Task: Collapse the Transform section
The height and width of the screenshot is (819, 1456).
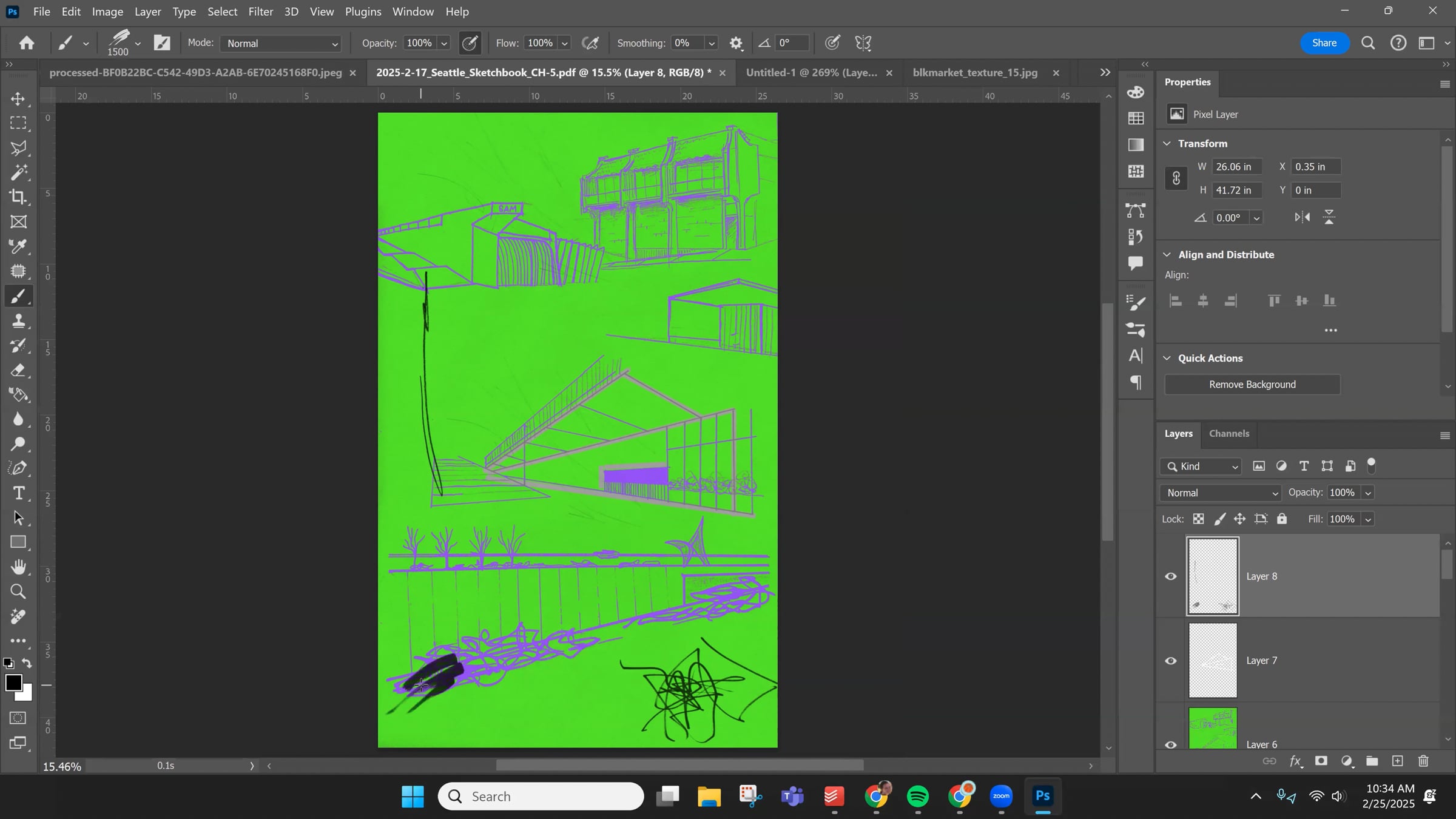Action: pyautogui.click(x=1167, y=144)
